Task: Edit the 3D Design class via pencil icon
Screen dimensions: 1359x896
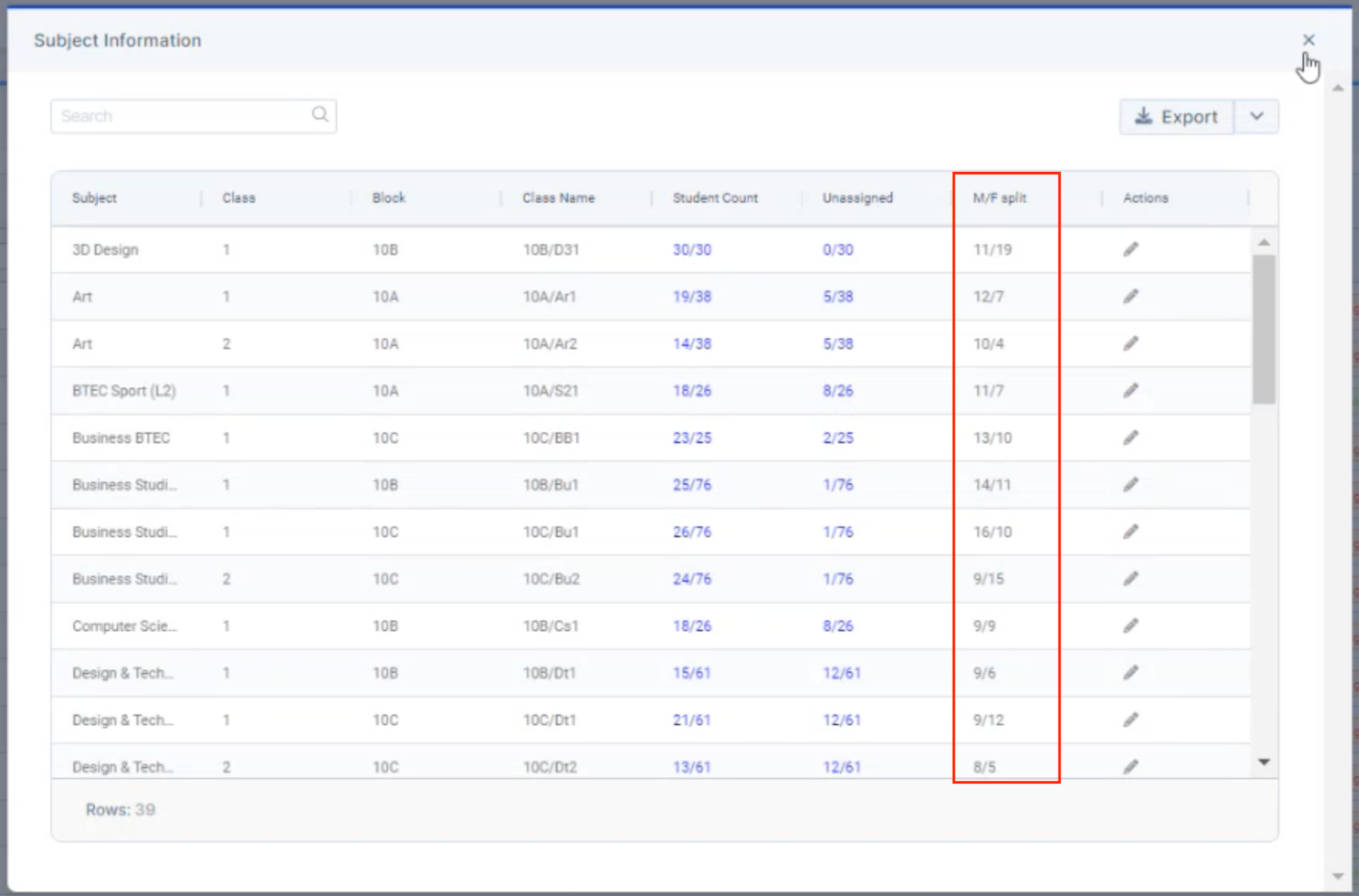Action: tap(1131, 249)
